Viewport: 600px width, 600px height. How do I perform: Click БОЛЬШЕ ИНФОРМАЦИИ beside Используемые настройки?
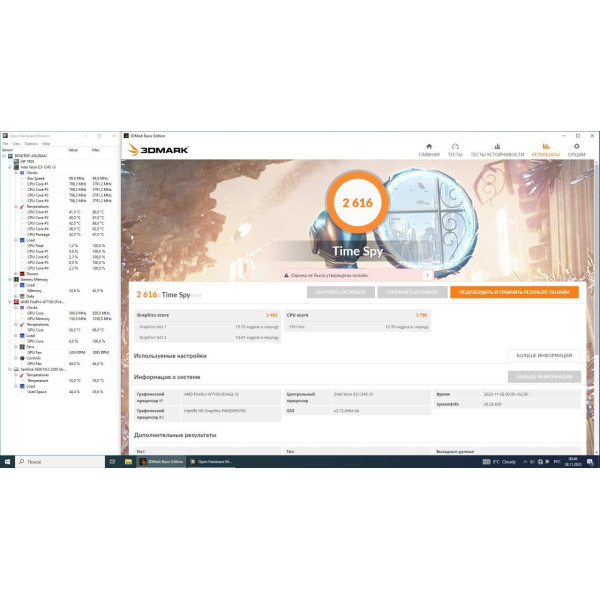coord(544,355)
